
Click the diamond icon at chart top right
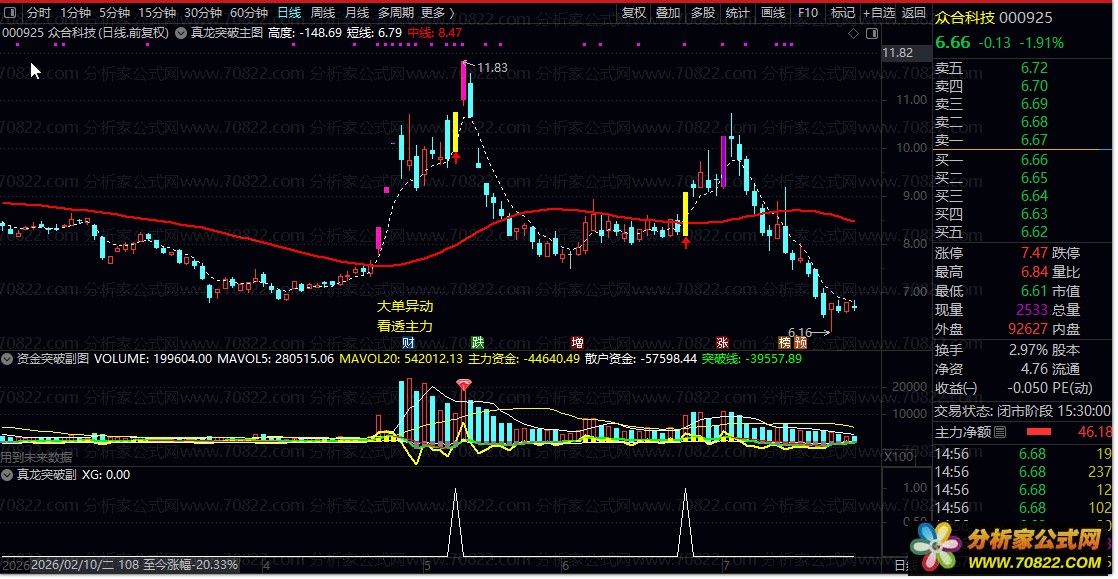[x=853, y=33]
